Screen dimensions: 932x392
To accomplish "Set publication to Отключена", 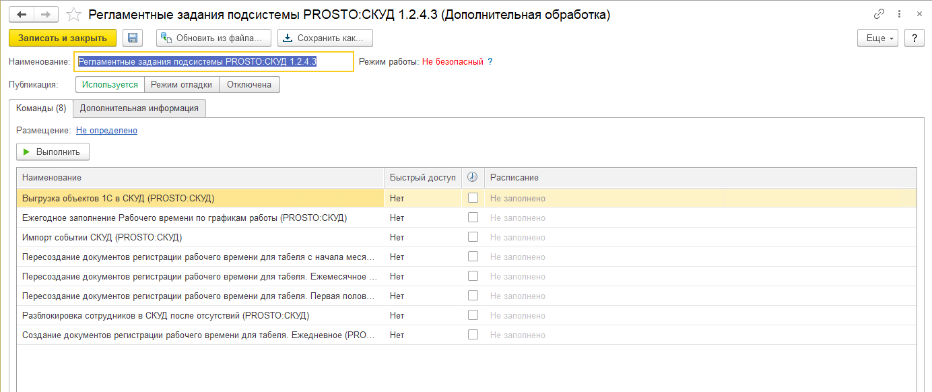I will click(x=250, y=85).
